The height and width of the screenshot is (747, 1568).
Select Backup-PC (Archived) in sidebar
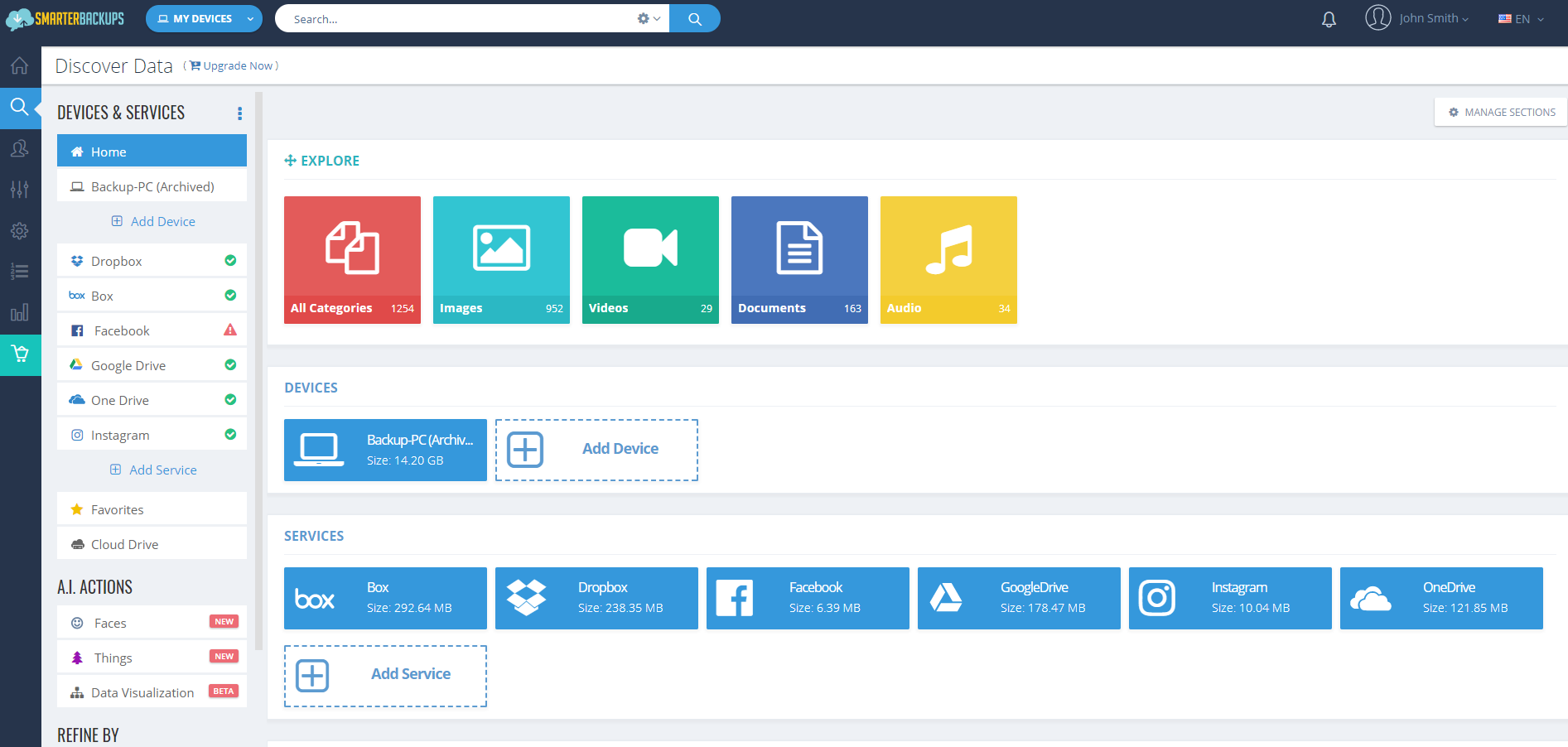152,186
